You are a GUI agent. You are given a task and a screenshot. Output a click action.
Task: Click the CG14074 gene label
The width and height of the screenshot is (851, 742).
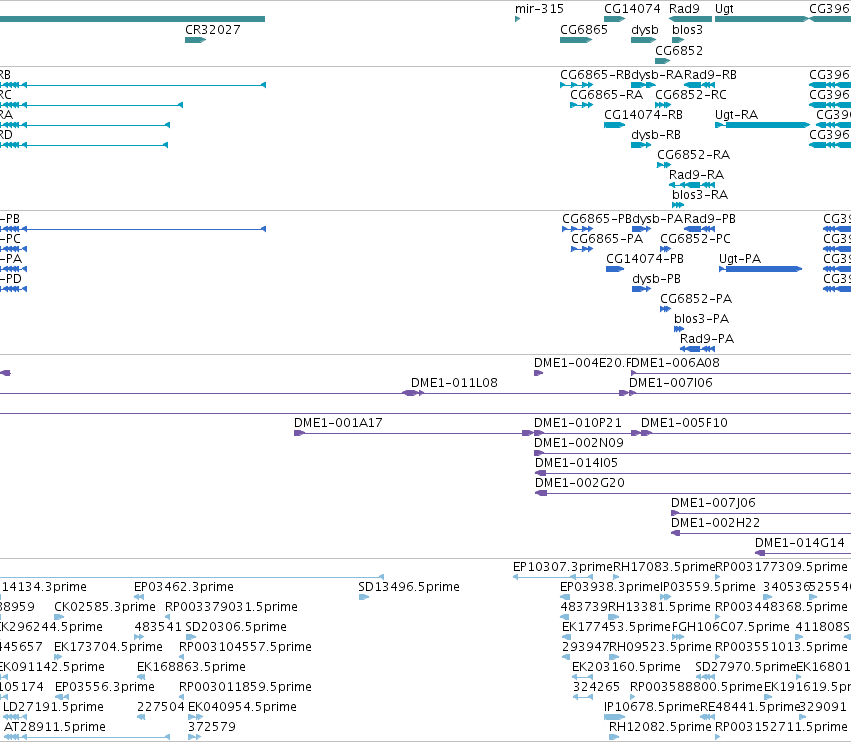(632, 9)
